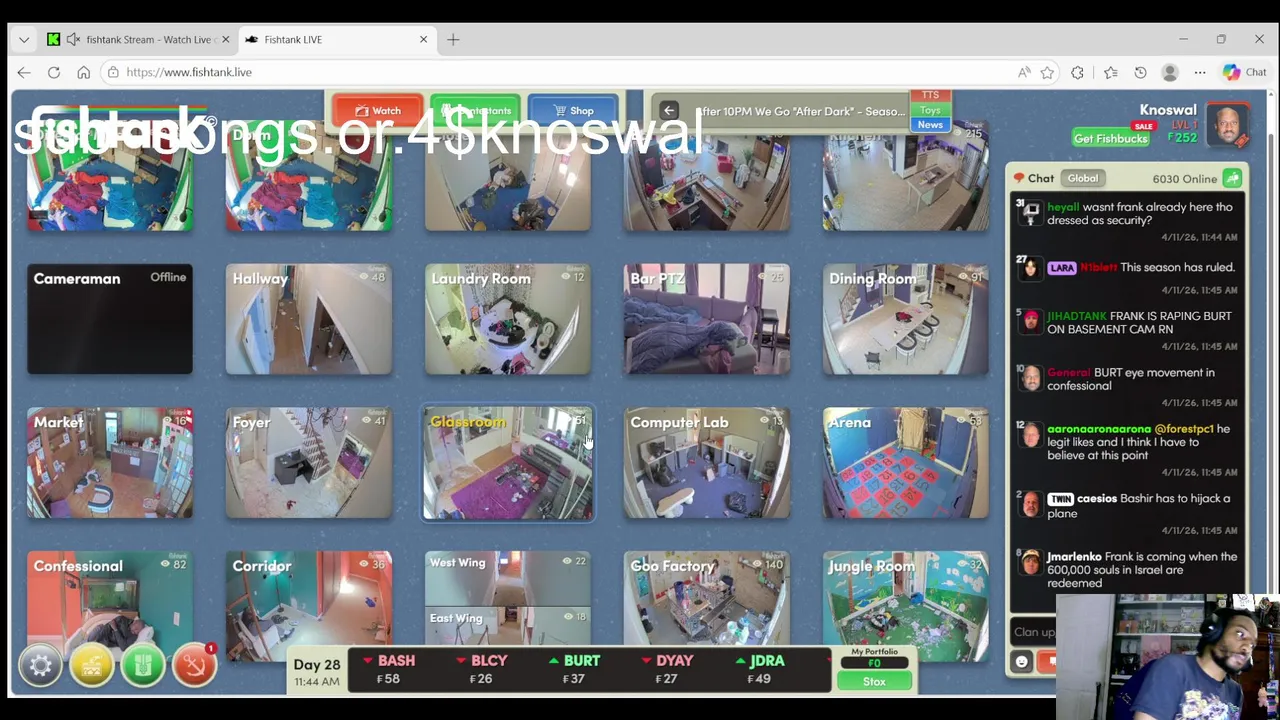This screenshot has height=720, width=1280.
Task: Close the fishtank Stream tab
Action: 225,39
